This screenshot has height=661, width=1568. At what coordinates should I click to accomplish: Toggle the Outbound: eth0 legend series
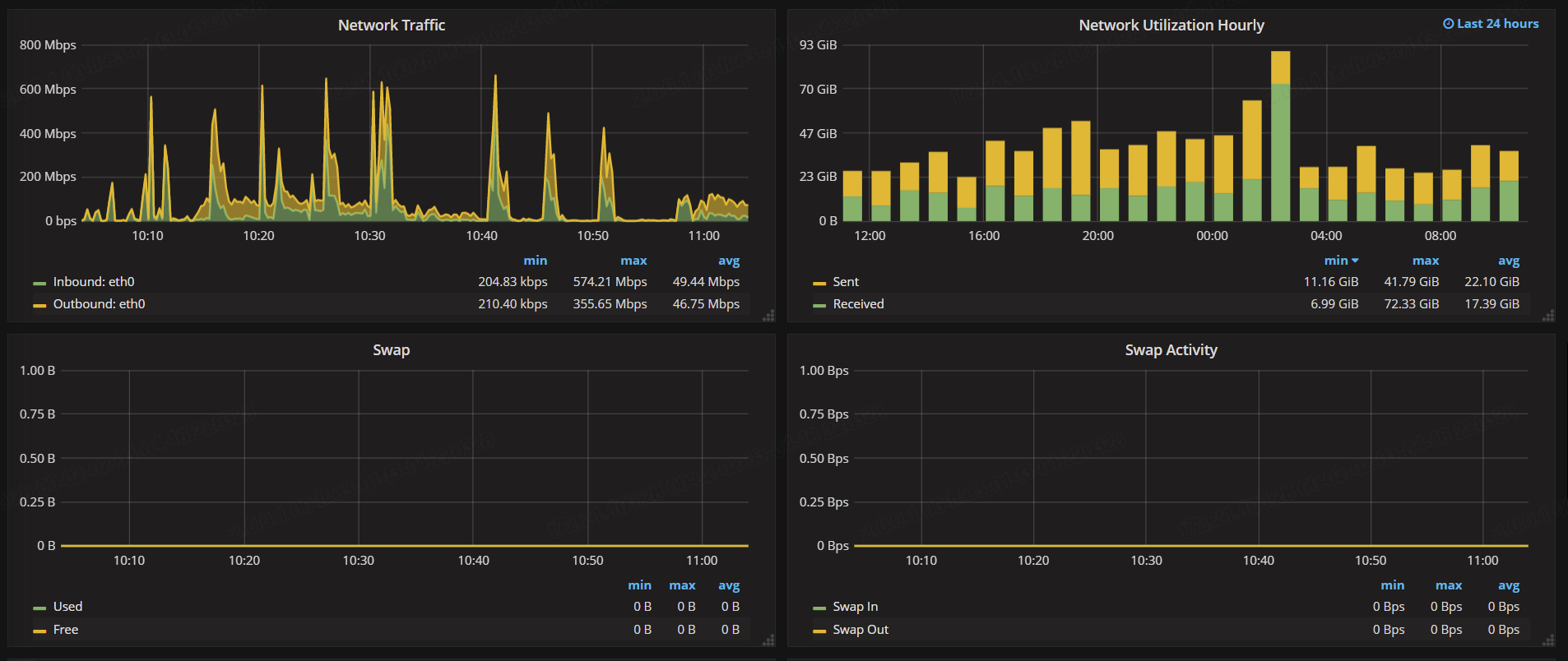pos(99,304)
